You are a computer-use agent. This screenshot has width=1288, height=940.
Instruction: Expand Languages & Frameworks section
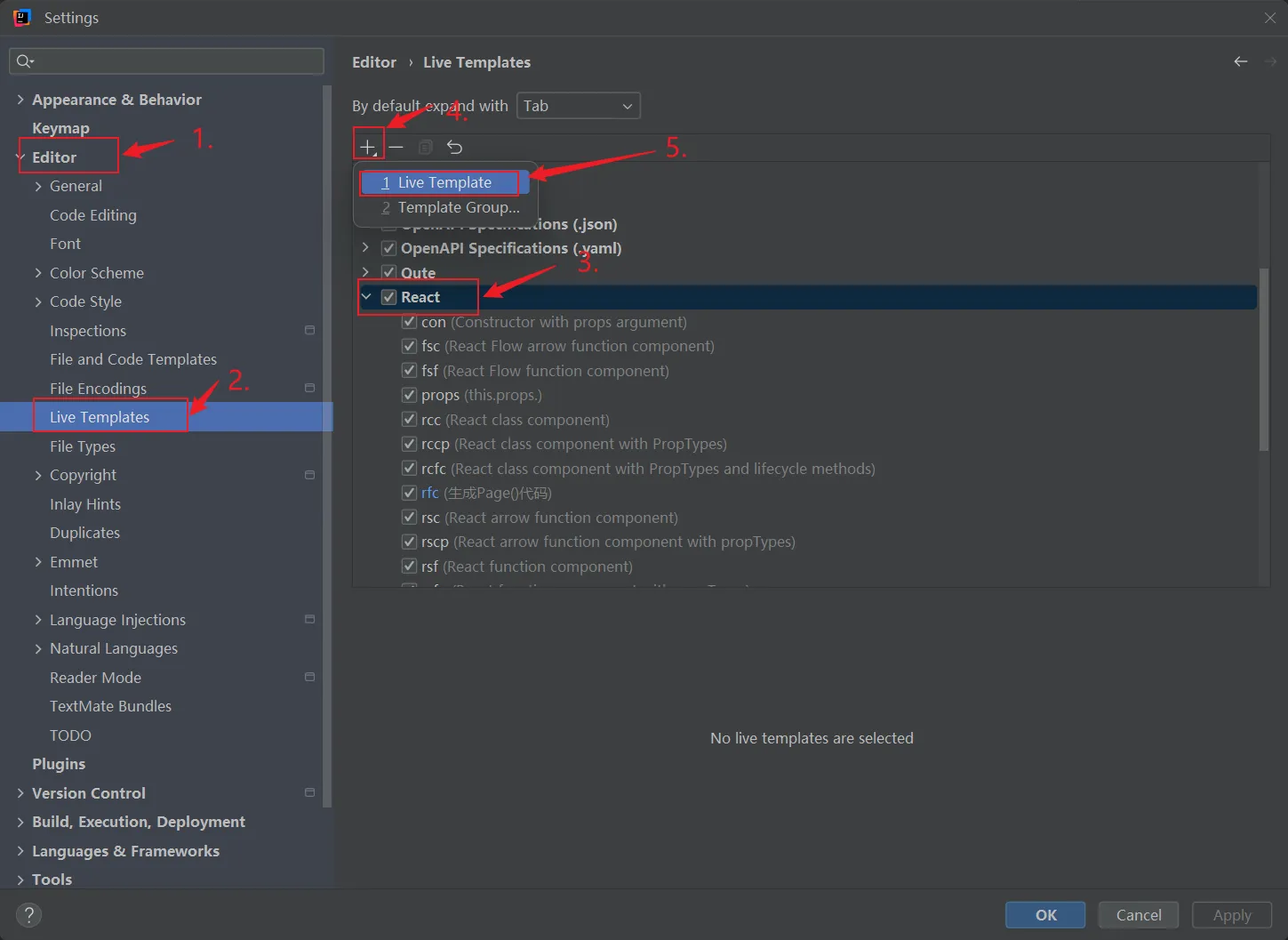point(20,851)
